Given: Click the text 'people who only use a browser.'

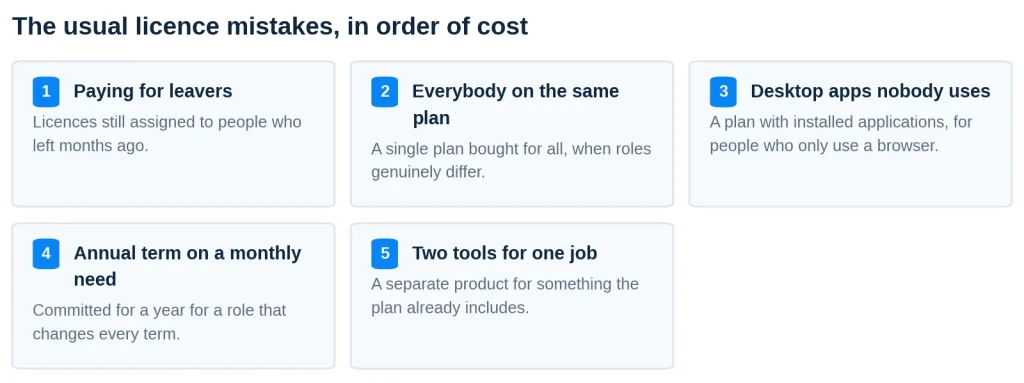Looking at the screenshot, I should coord(824,145).
